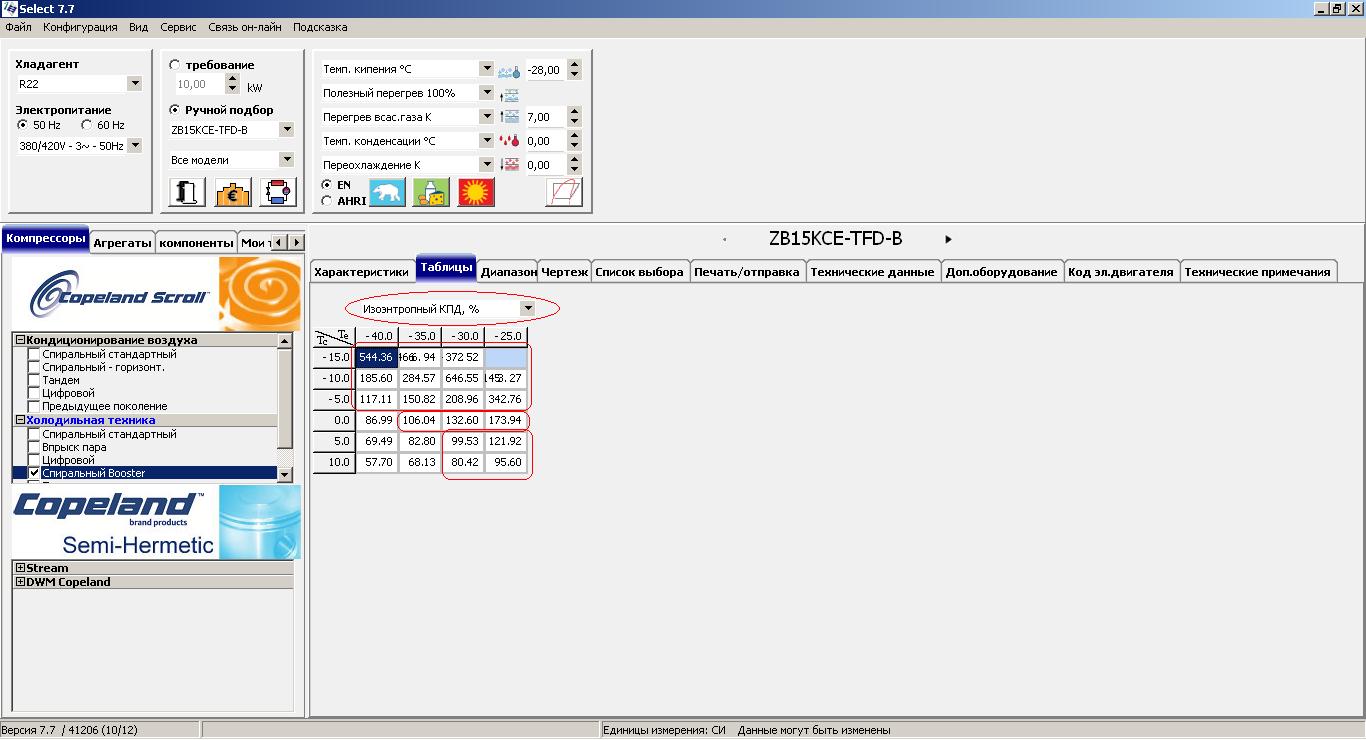The width and height of the screenshot is (1366, 740).
Task: Check the Впрыск пара checkbox
Action: tap(34, 447)
